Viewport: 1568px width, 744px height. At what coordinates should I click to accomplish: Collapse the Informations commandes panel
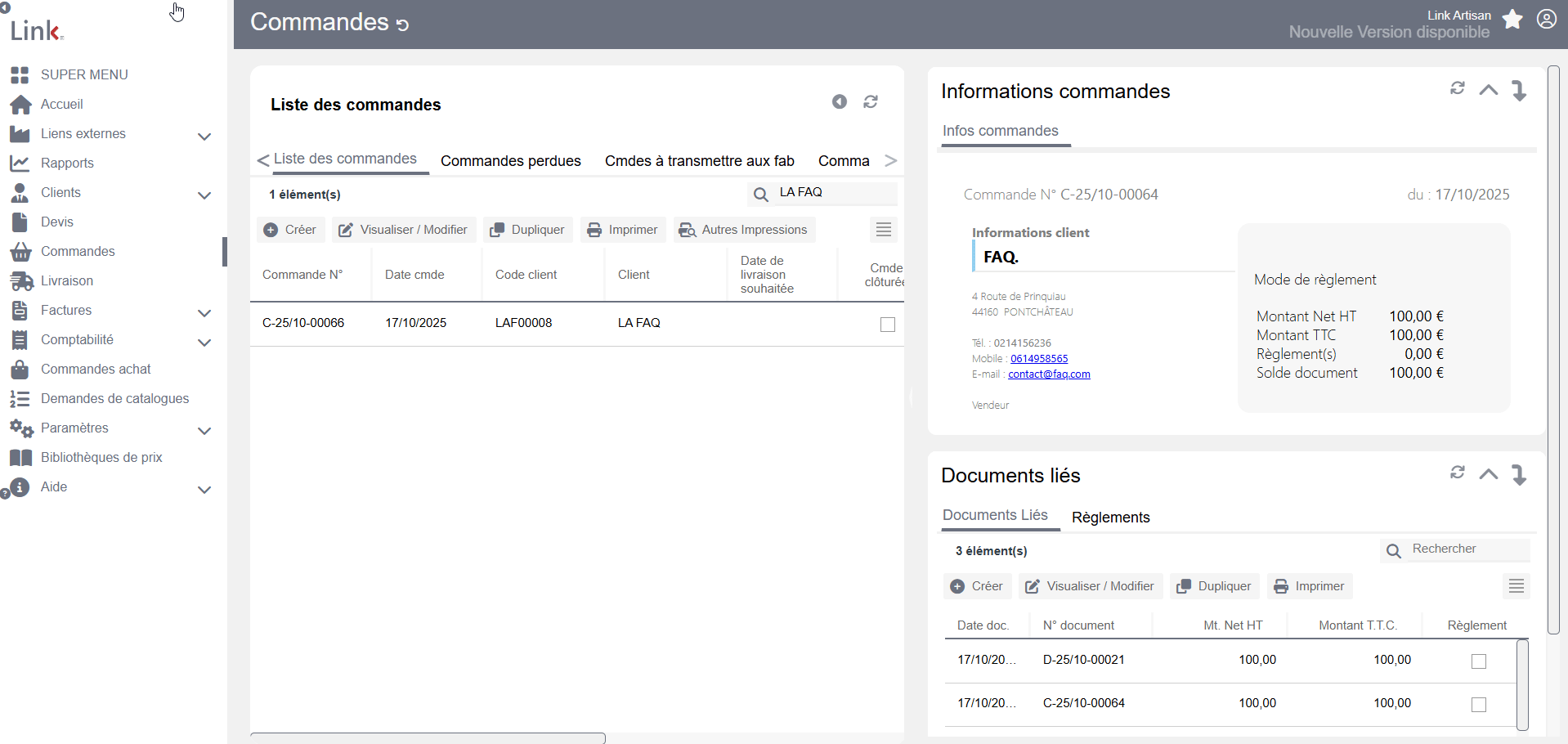[1489, 90]
